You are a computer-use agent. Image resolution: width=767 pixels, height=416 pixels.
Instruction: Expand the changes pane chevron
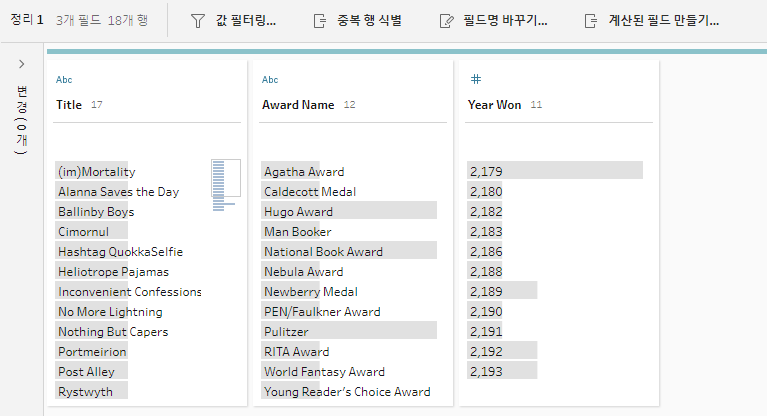coord(22,64)
